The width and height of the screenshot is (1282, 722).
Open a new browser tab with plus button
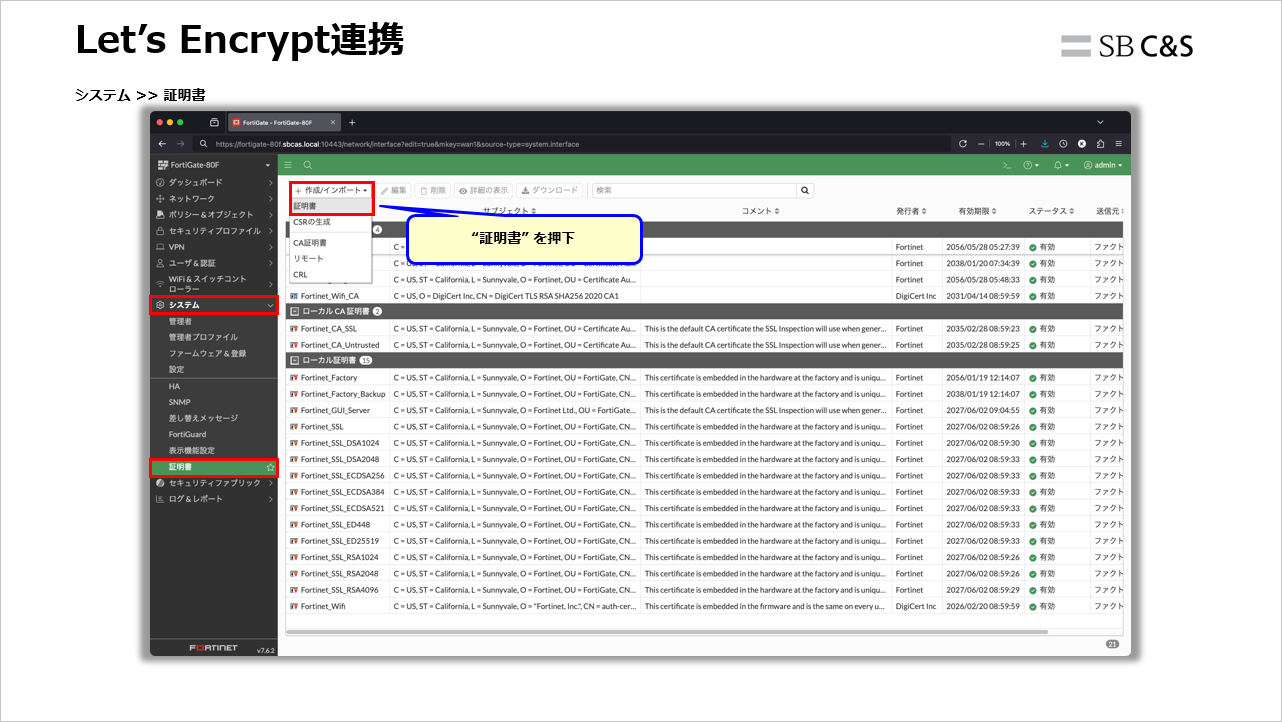click(351, 122)
